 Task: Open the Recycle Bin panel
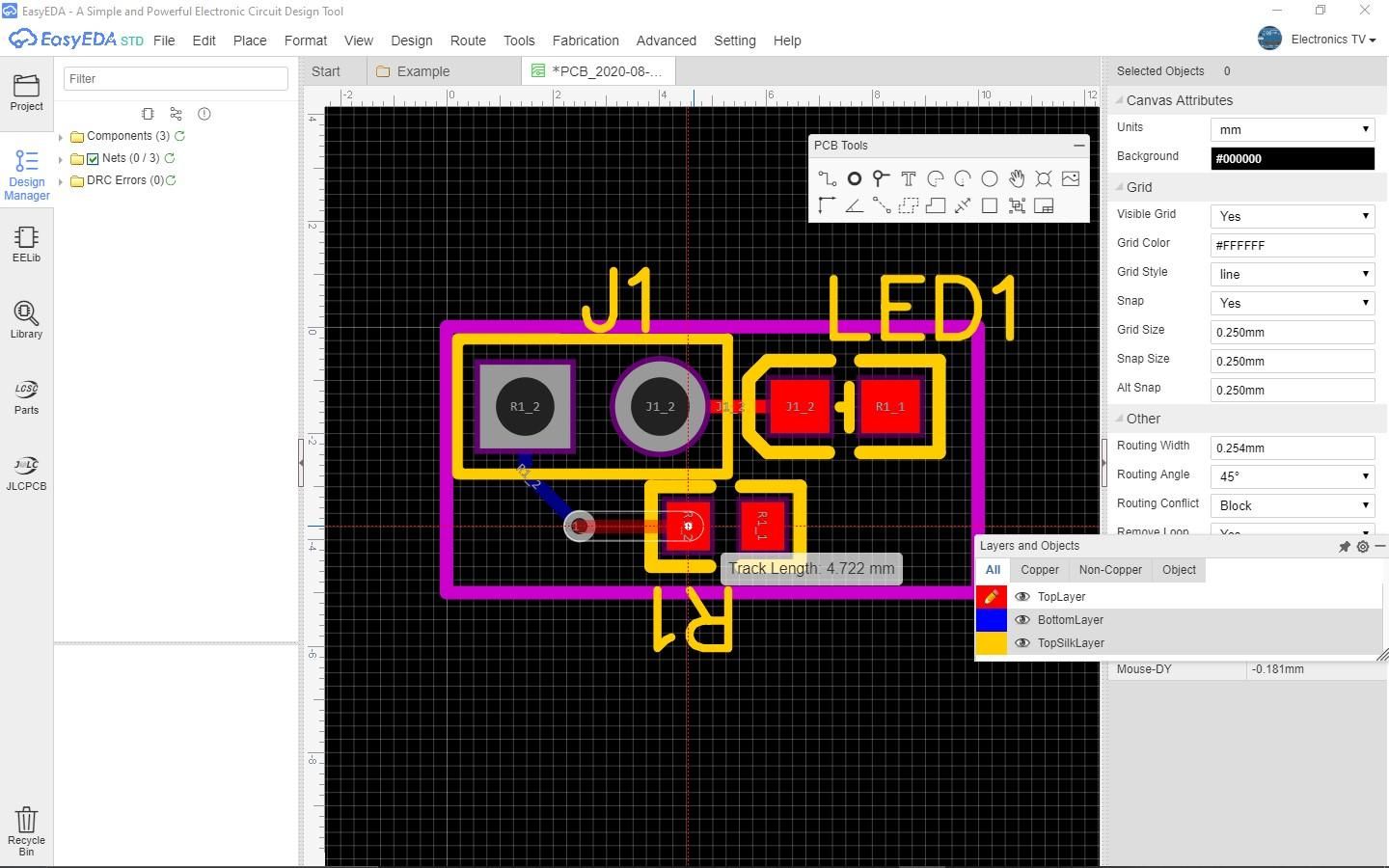coord(26,827)
